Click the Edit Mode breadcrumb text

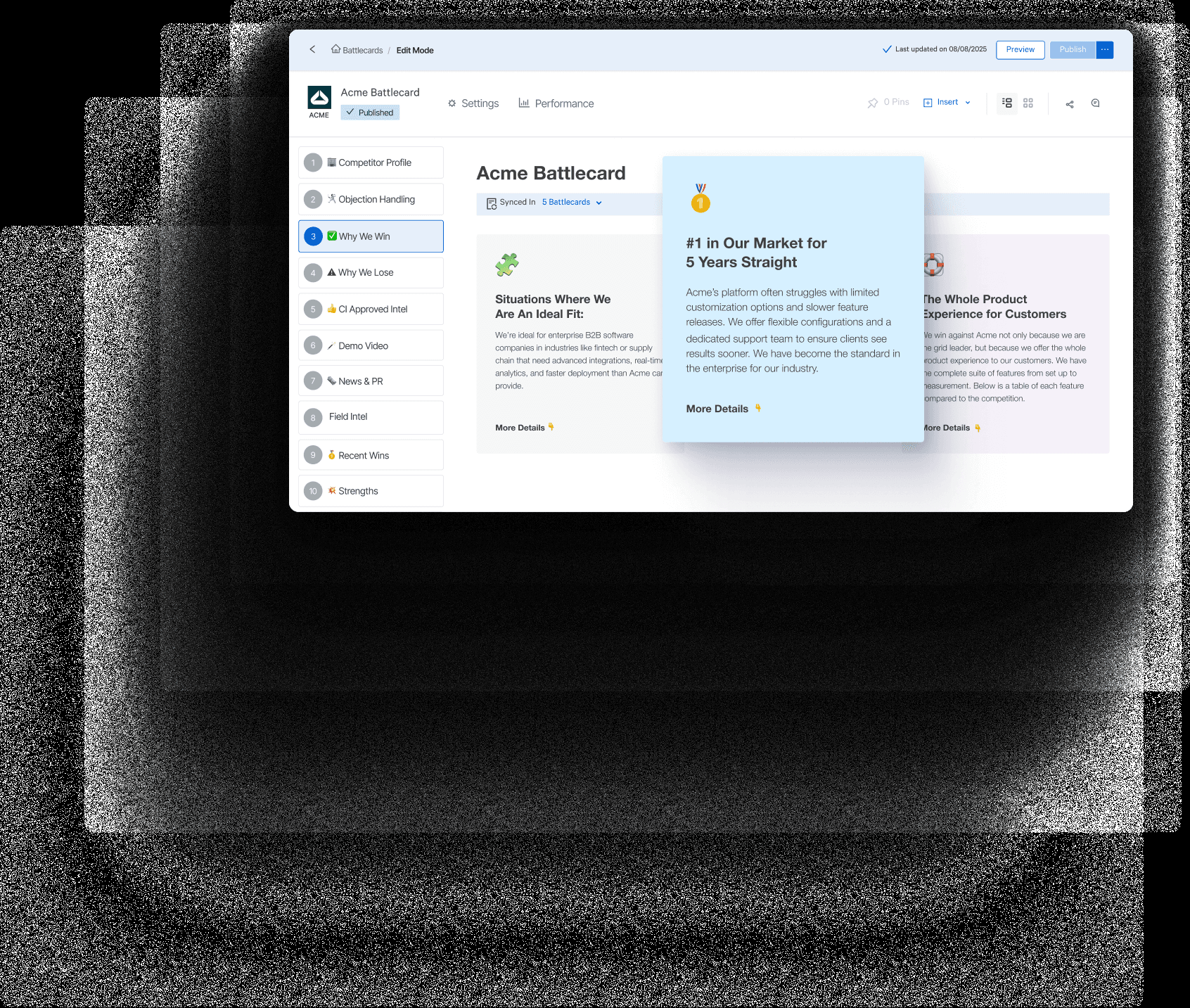coord(415,51)
